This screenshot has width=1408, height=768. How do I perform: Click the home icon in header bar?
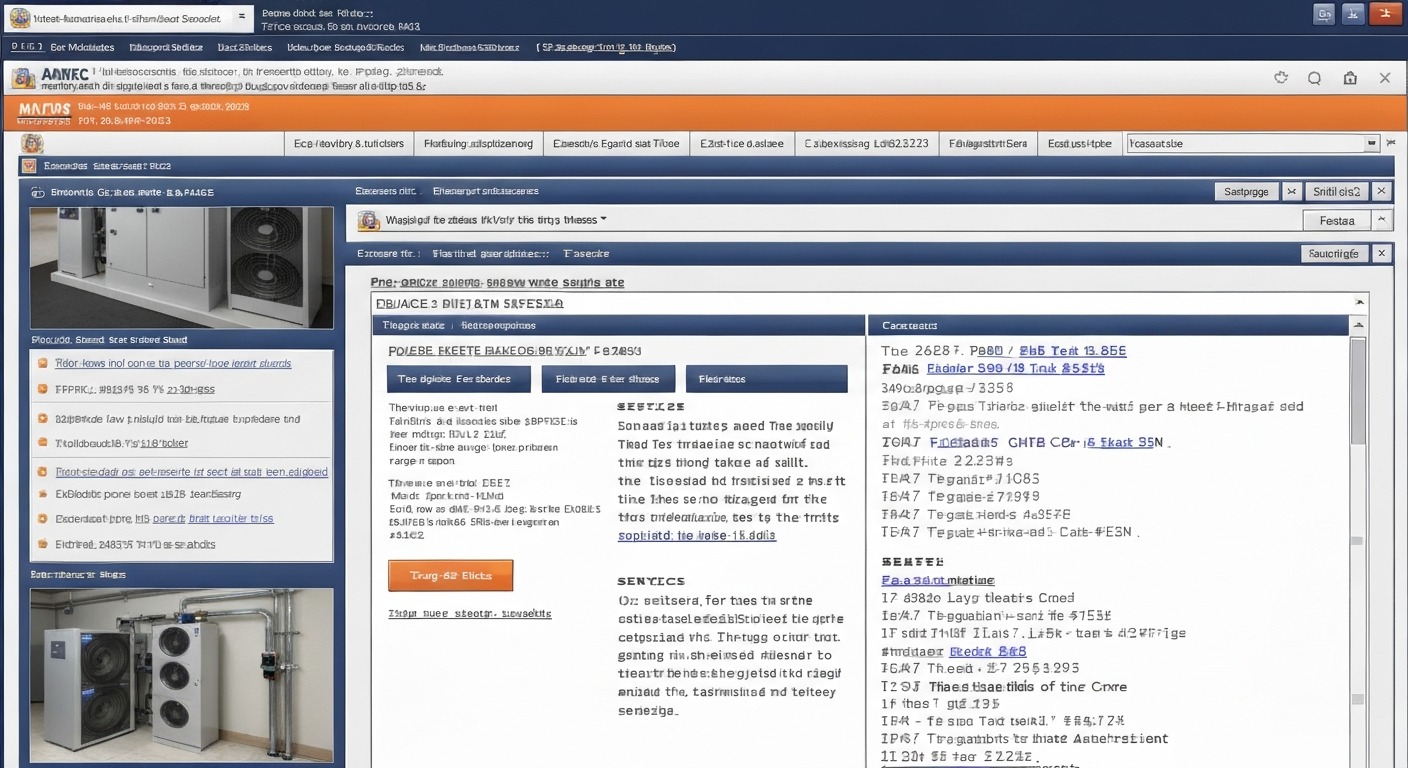point(1350,78)
